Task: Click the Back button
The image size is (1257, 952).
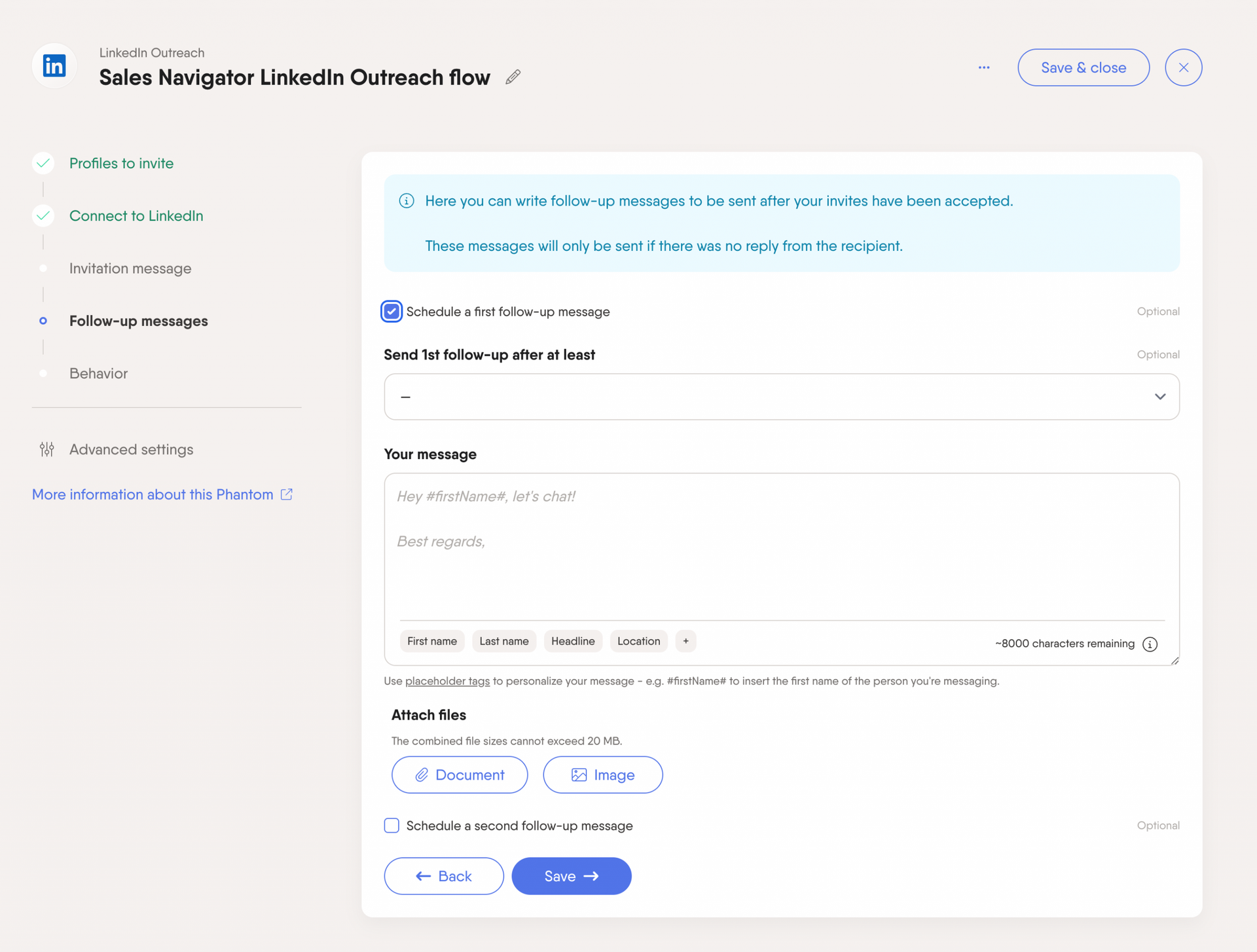Action: click(444, 876)
